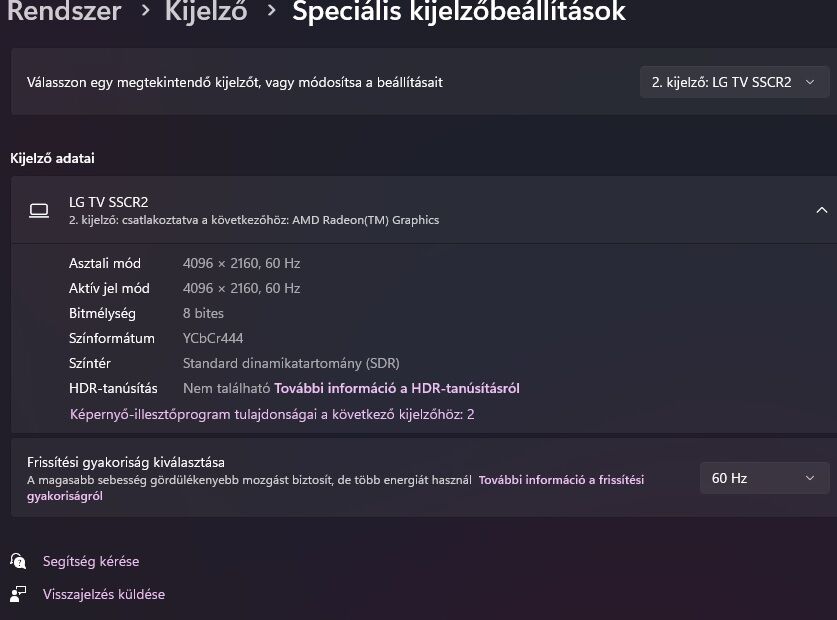
Task: Click the Frissítési gyakoriság kiválasztása label
Action: point(126,462)
